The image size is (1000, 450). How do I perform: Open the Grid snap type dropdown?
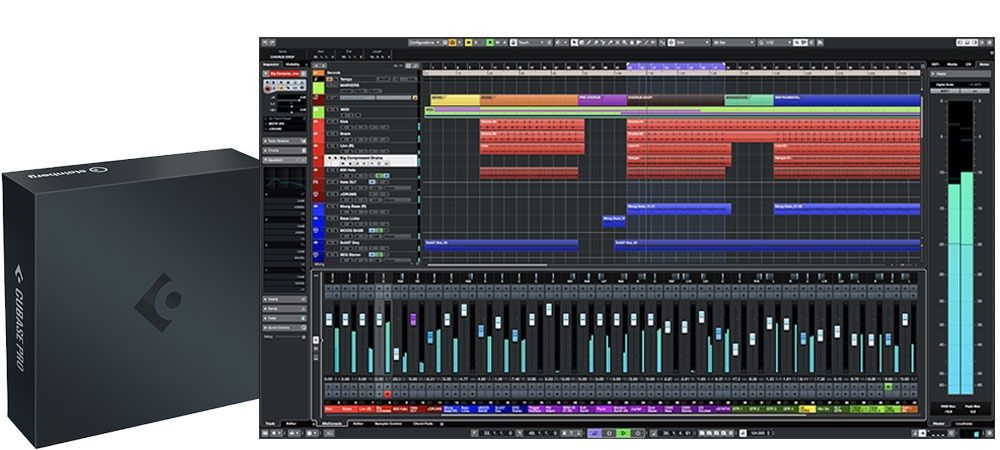[694, 42]
